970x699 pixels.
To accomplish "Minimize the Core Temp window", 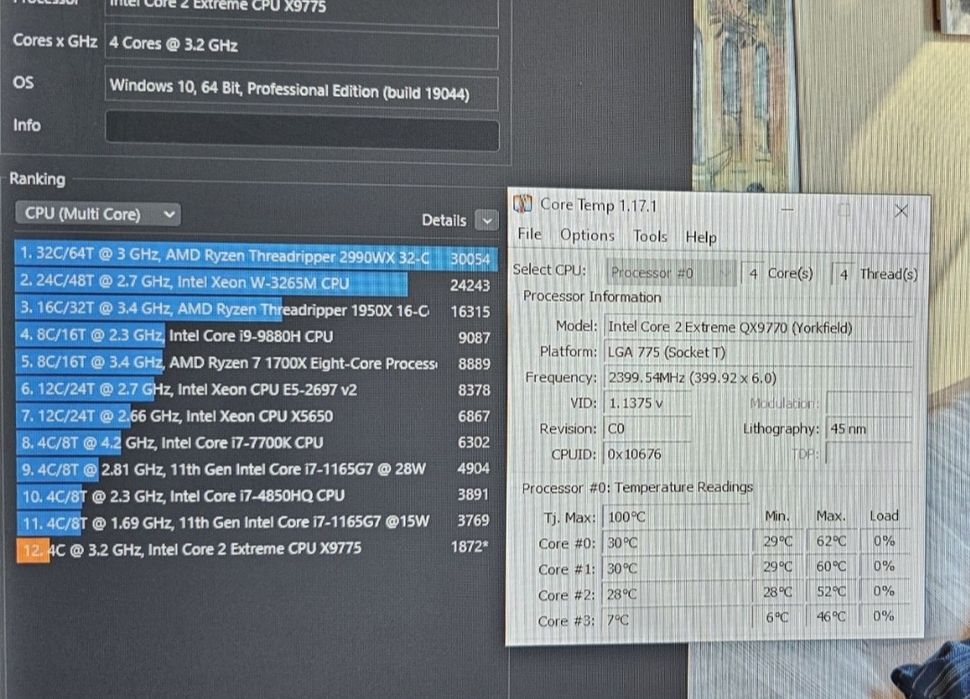I will tap(787, 209).
